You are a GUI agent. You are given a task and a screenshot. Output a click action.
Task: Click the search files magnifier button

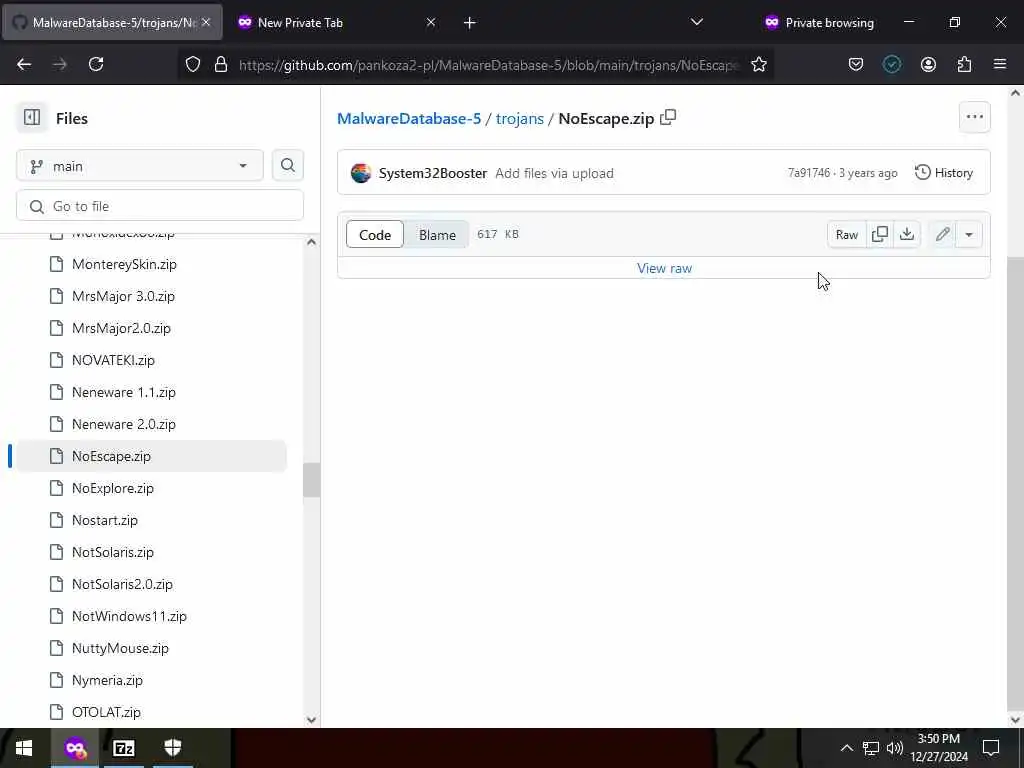point(287,165)
